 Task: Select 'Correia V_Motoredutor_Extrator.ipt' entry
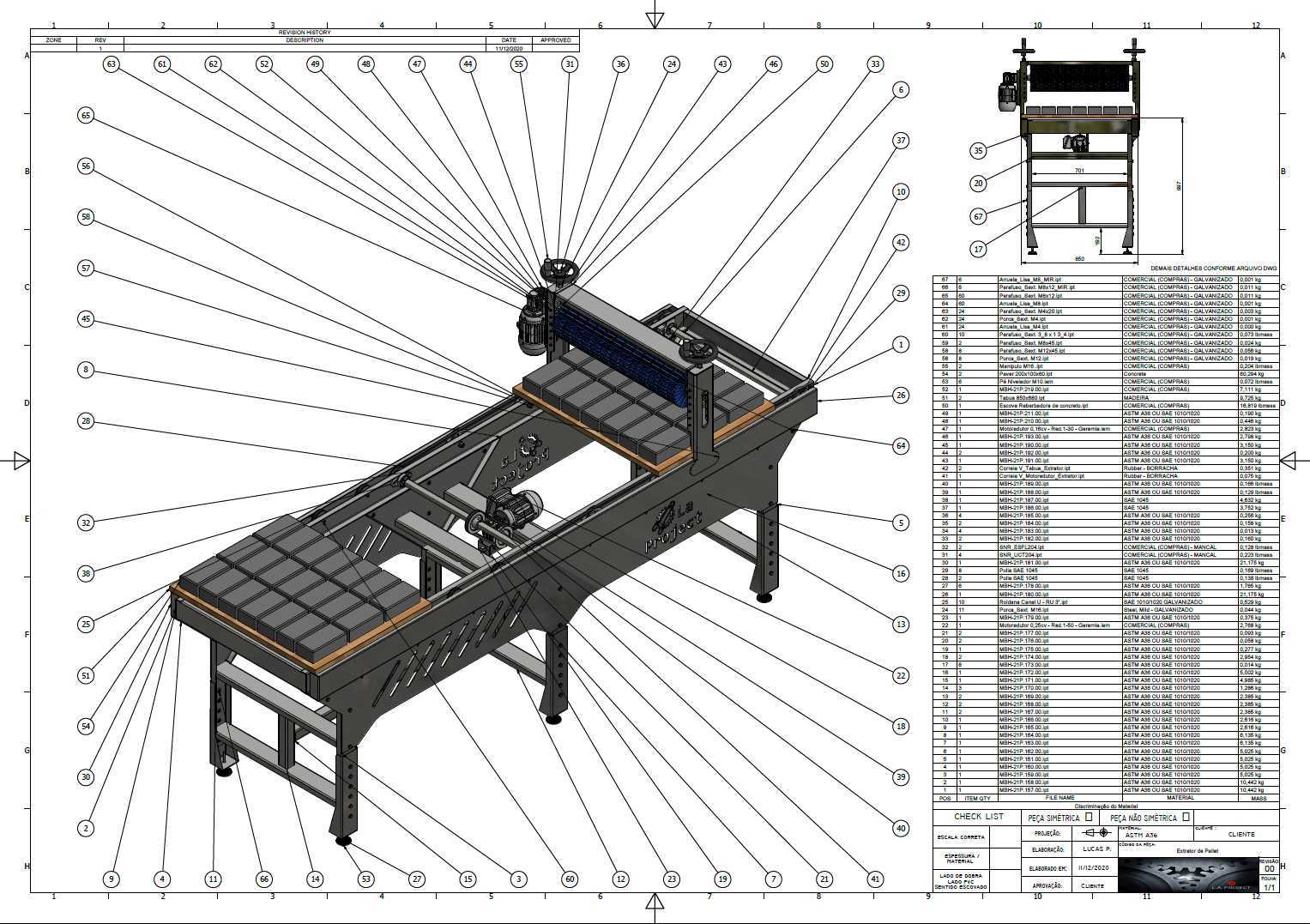(x=1041, y=476)
